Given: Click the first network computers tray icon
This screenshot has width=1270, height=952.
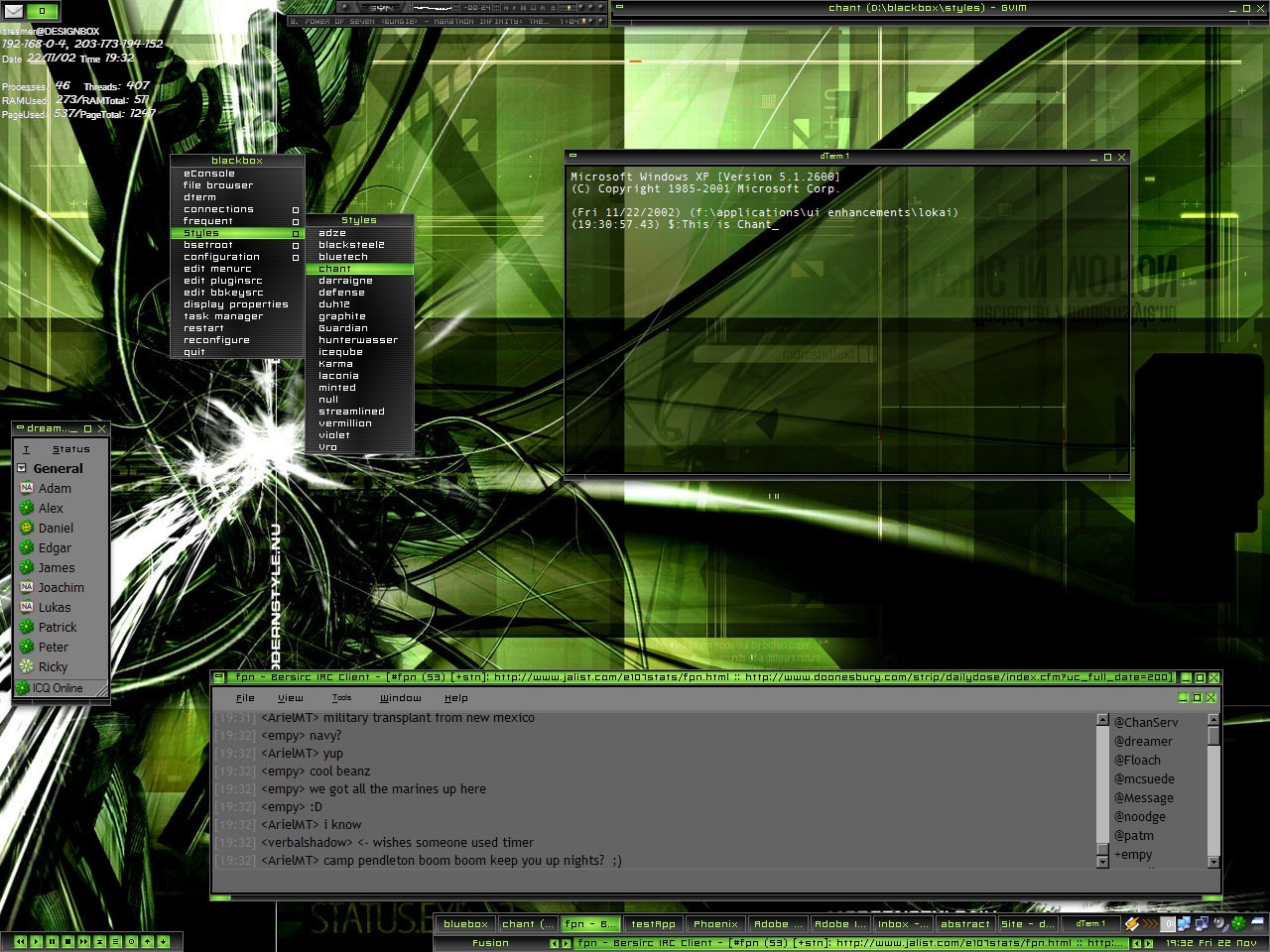Looking at the screenshot, I should (1185, 924).
